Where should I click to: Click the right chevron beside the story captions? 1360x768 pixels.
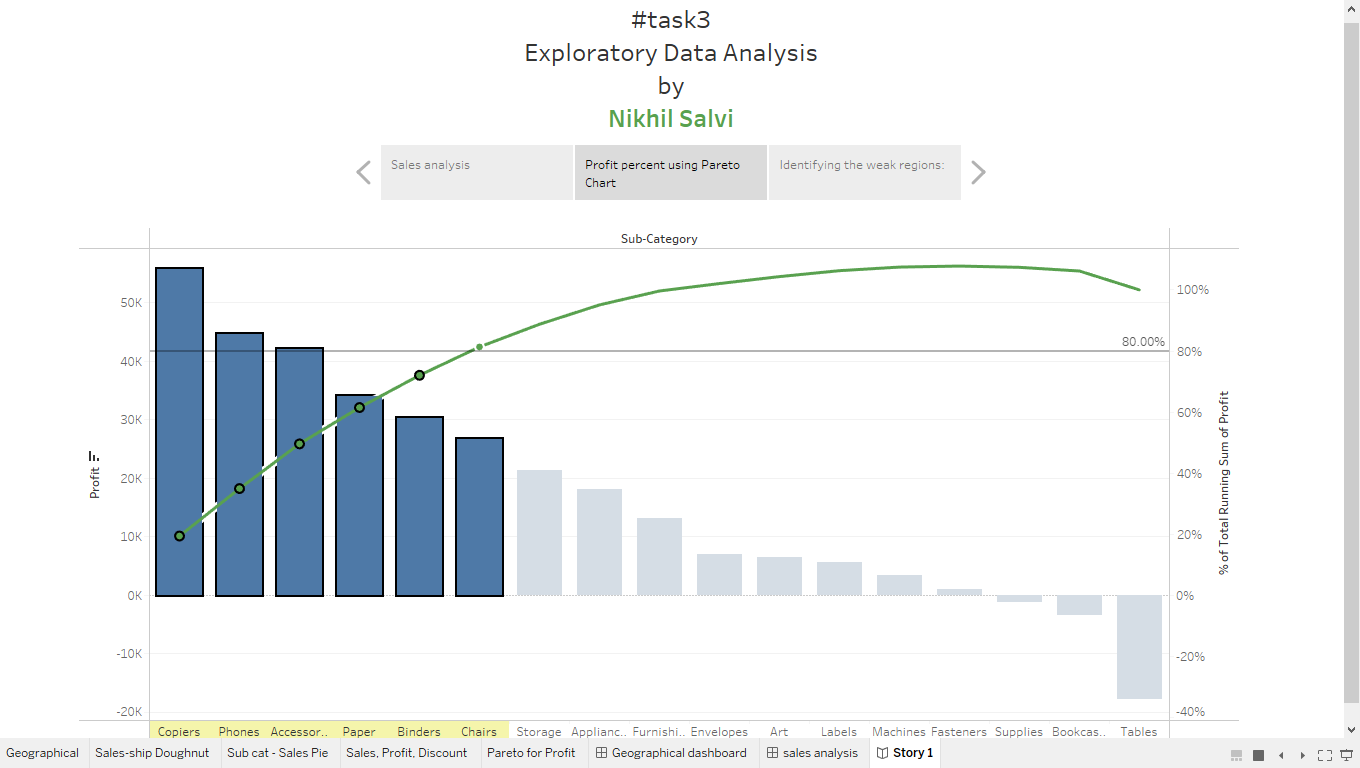click(978, 172)
